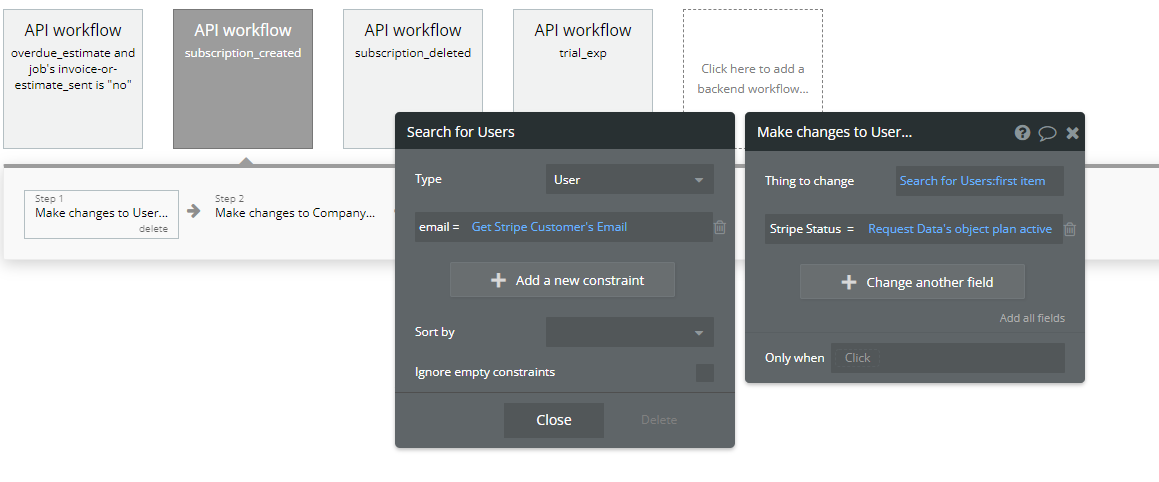Click delete on Step 1 action

[x=153, y=229]
